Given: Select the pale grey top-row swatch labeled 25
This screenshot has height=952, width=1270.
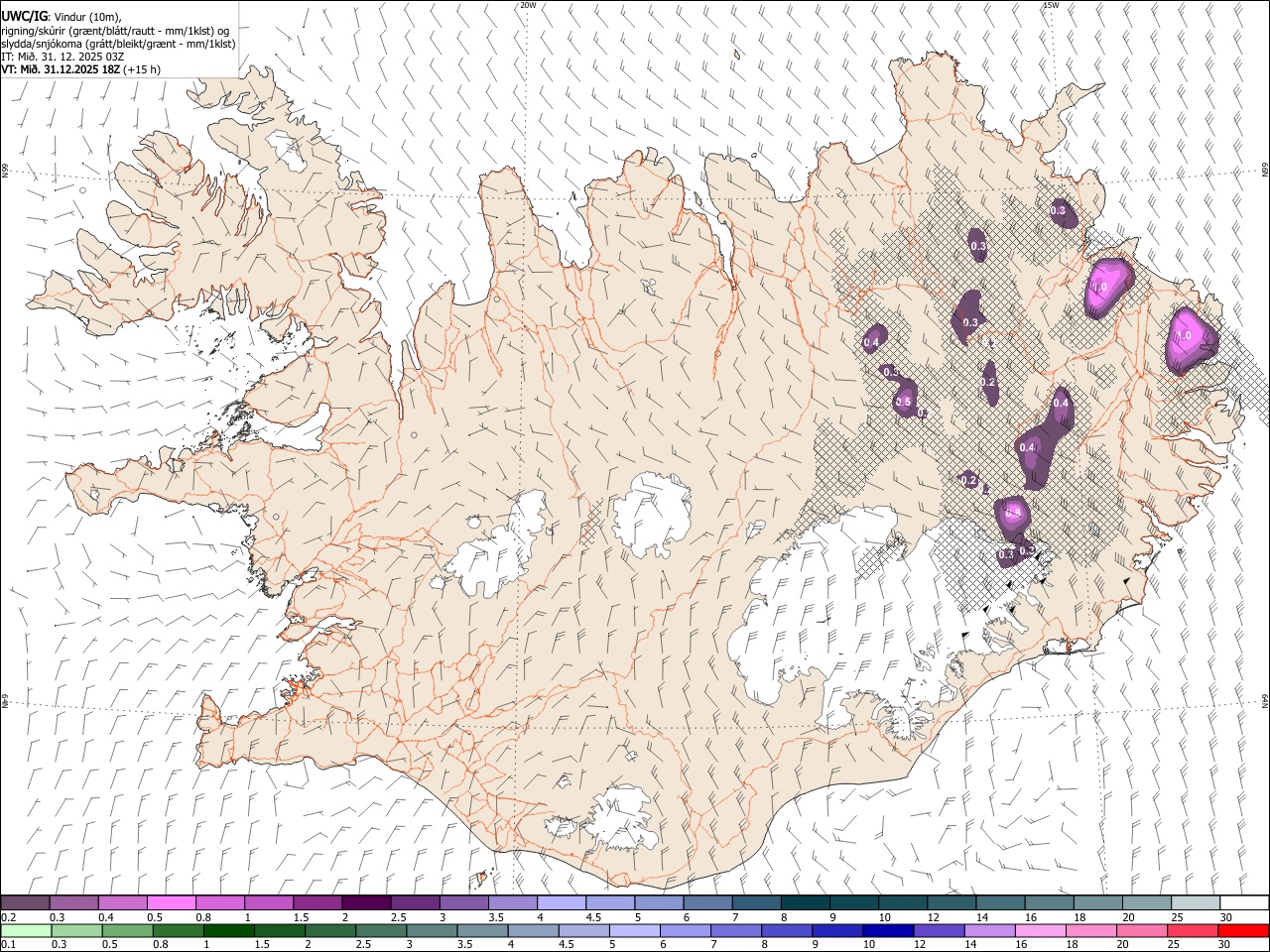Looking at the screenshot, I should [x=1195, y=902].
